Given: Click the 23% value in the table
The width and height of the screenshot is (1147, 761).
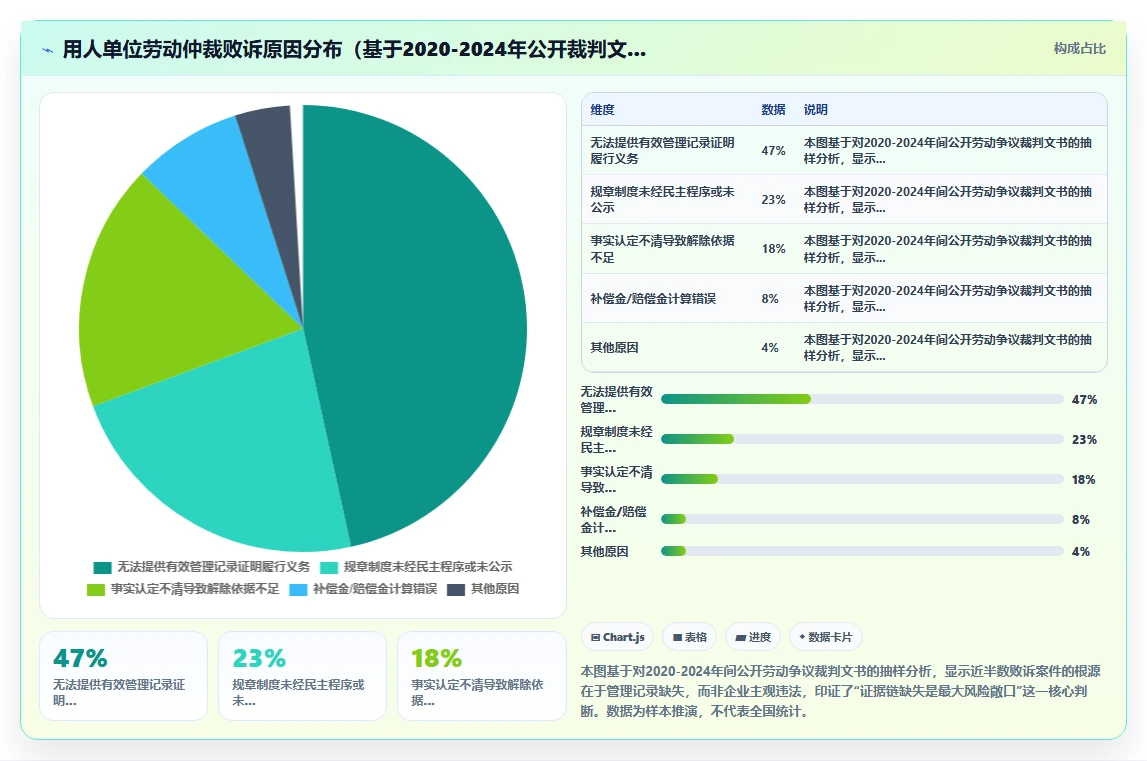Looking at the screenshot, I should pos(773,200).
